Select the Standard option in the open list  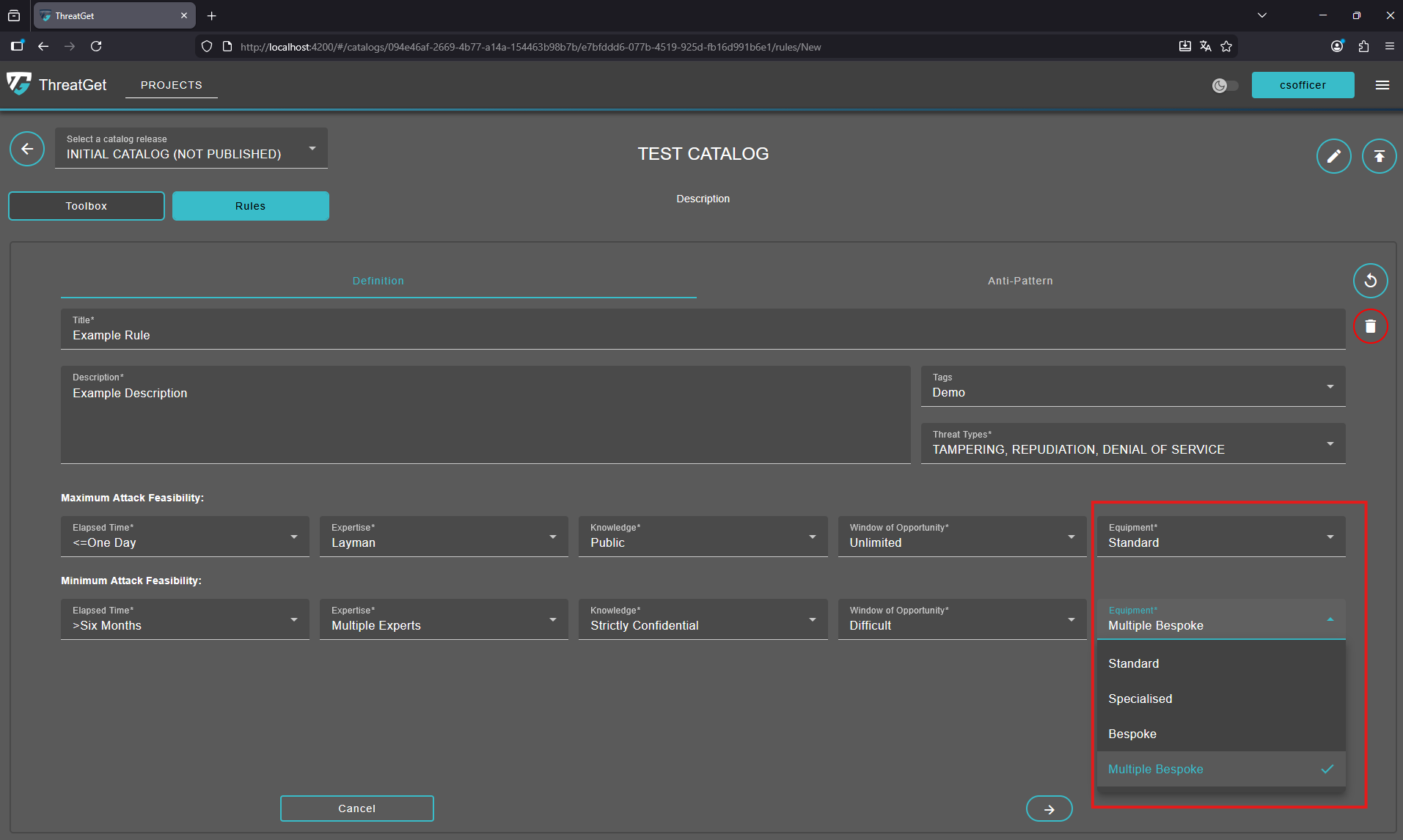tap(1133, 663)
